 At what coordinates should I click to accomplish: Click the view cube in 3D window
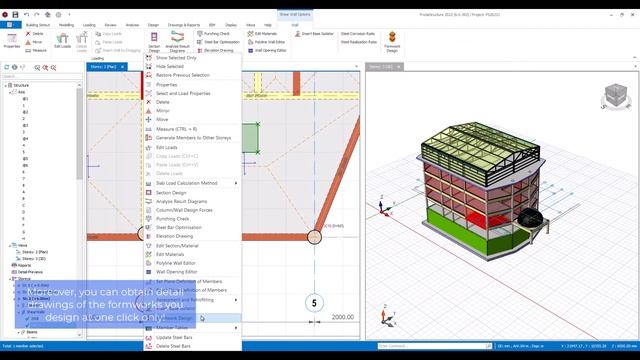click(615, 96)
